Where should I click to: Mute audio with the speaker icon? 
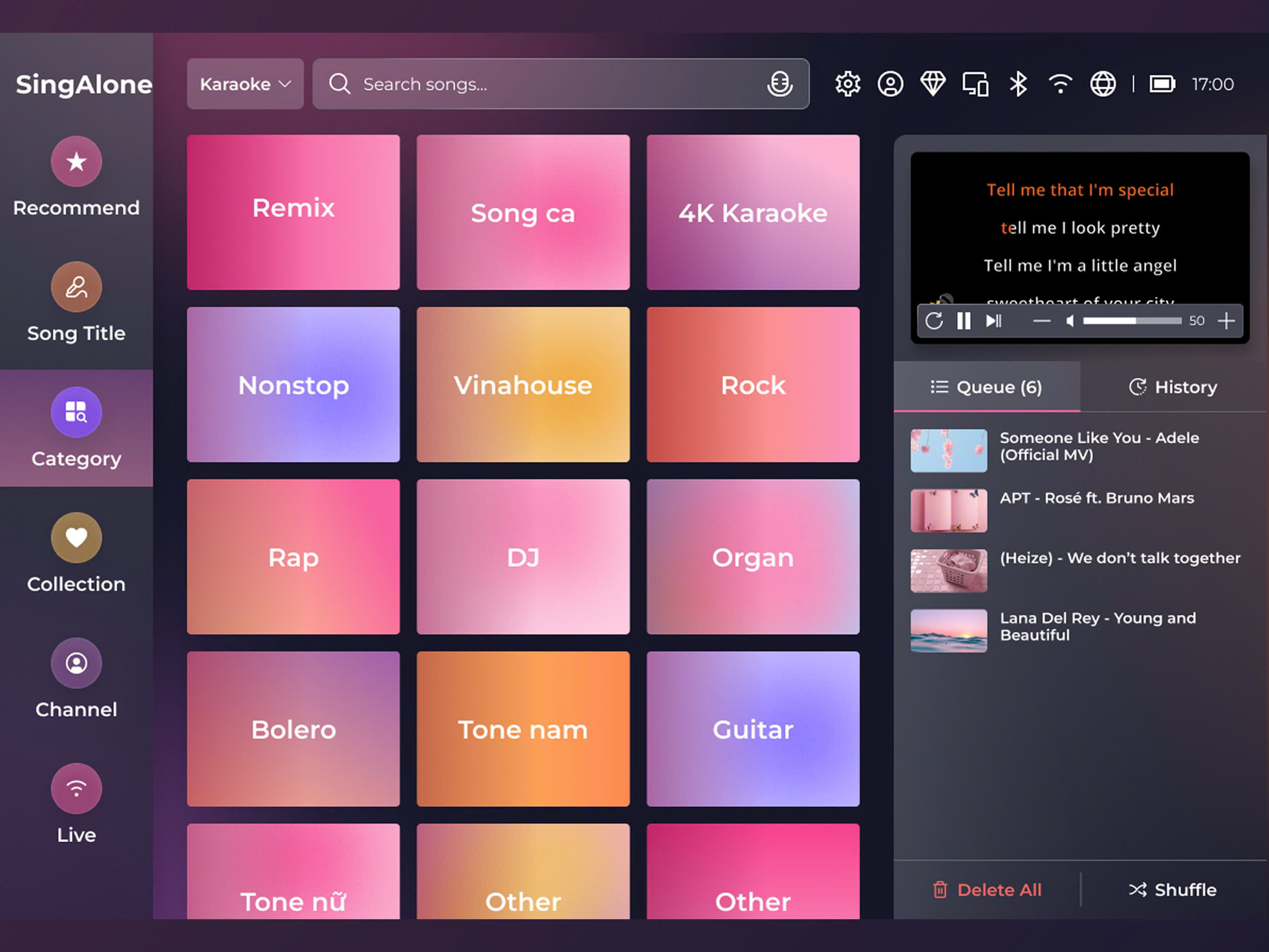[x=1070, y=321]
